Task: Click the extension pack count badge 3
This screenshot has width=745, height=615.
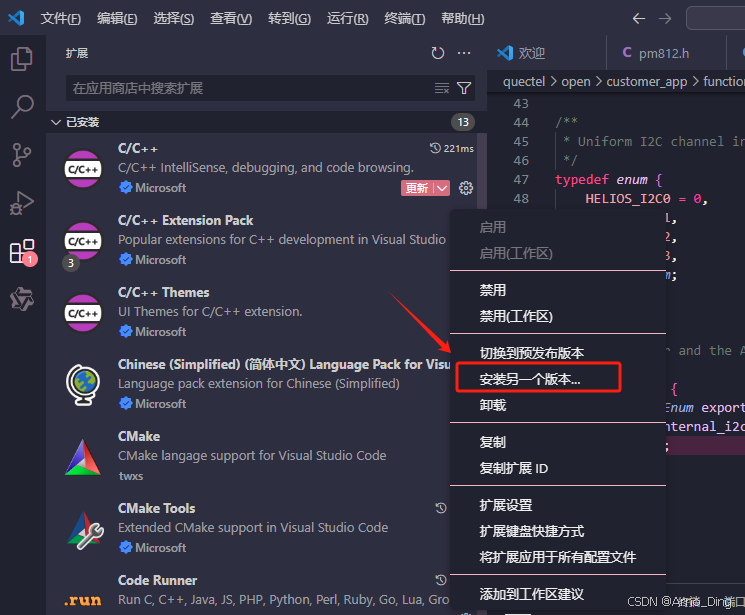Action: [x=71, y=263]
